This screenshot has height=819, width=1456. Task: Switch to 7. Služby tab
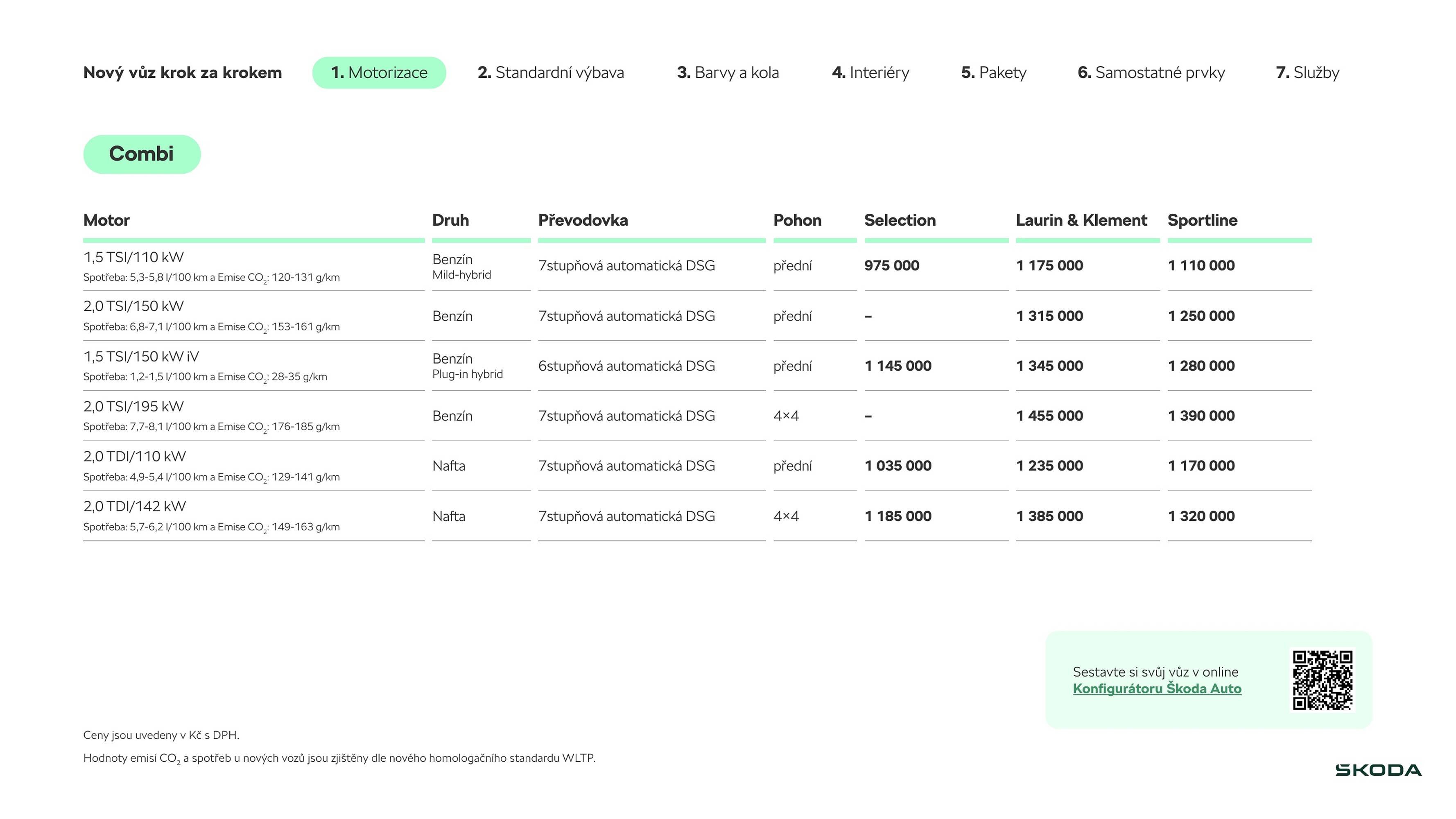point(1307,72)
